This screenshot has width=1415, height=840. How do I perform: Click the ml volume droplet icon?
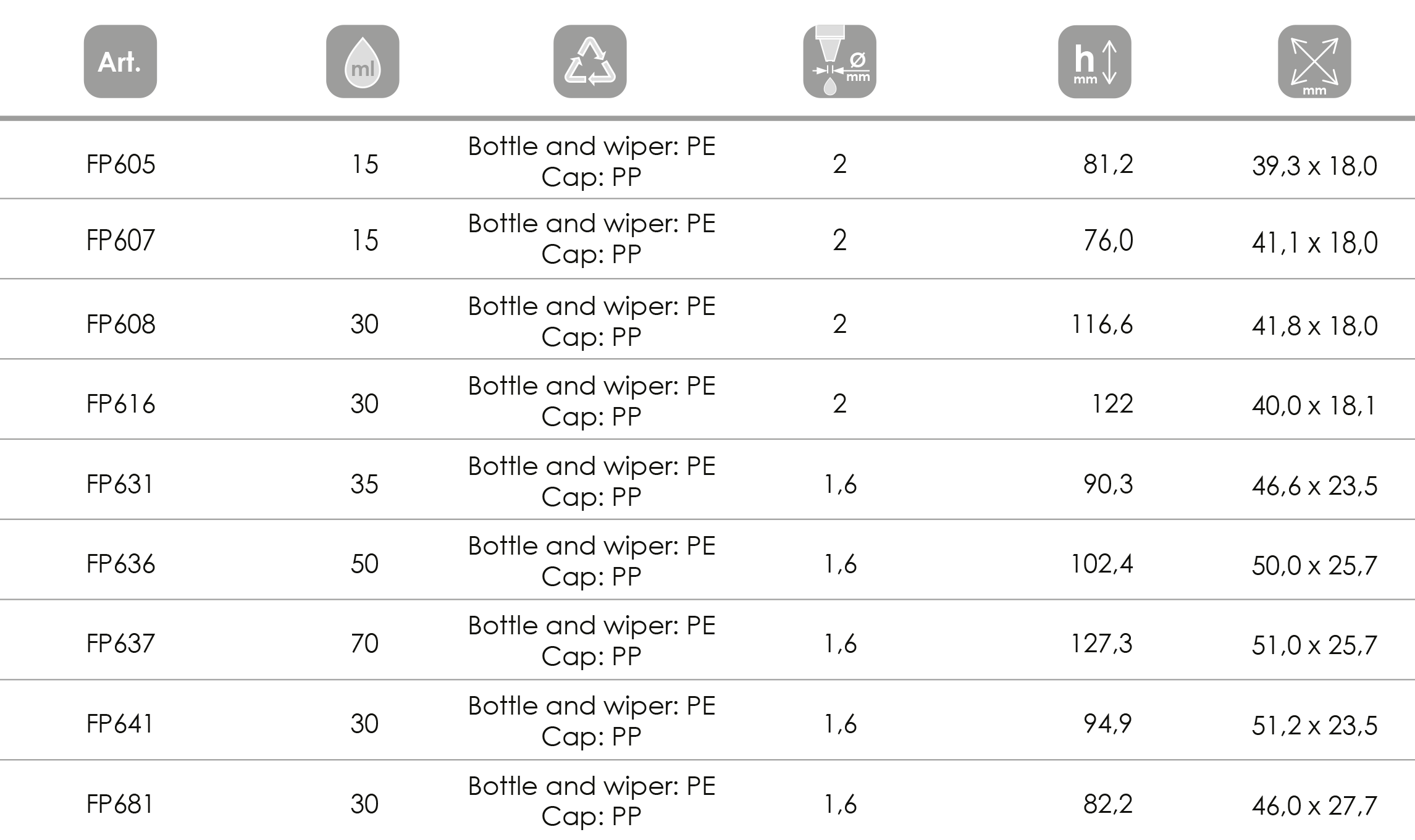coord(363,62)
